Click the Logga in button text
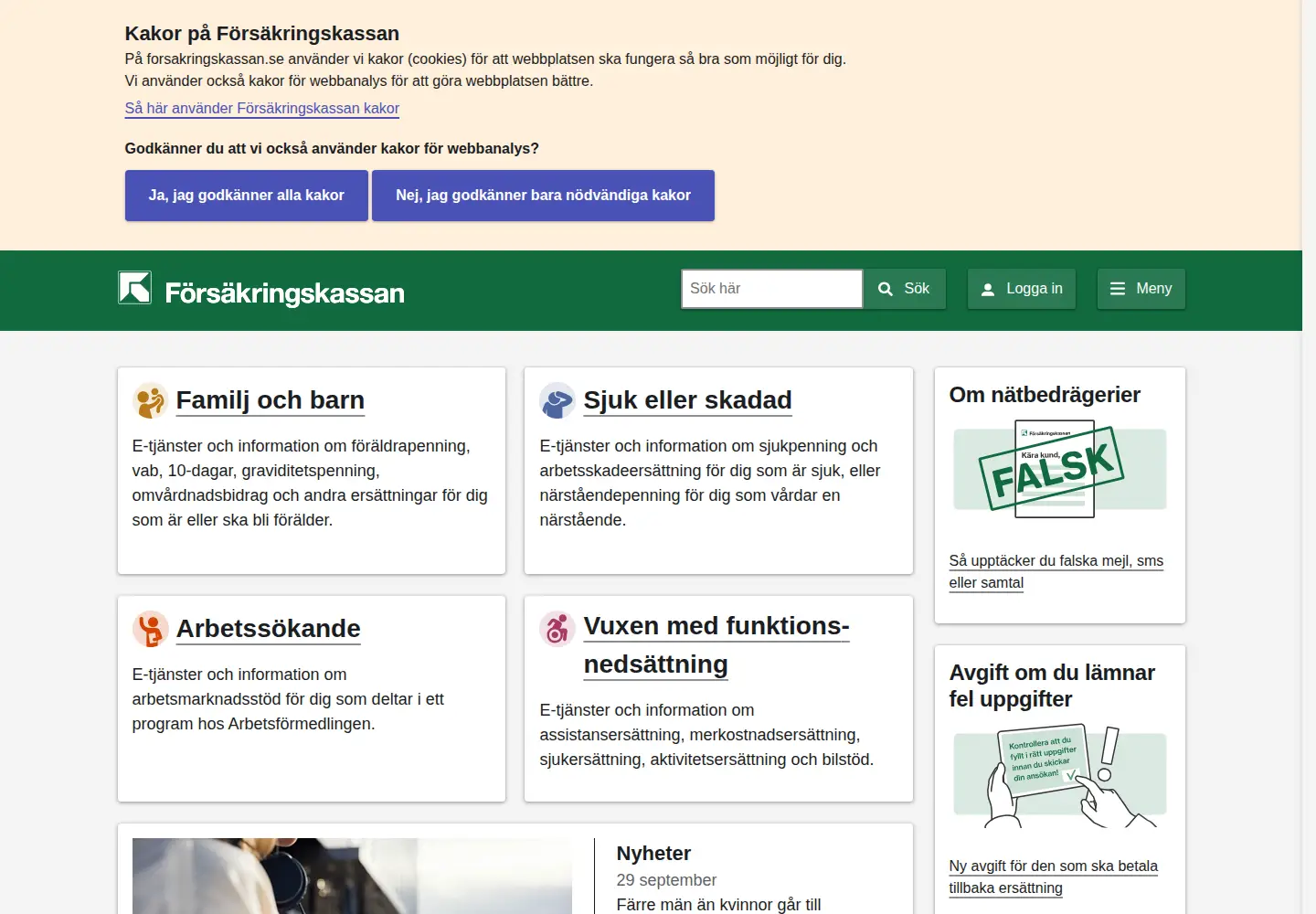 click(1035, 289)
